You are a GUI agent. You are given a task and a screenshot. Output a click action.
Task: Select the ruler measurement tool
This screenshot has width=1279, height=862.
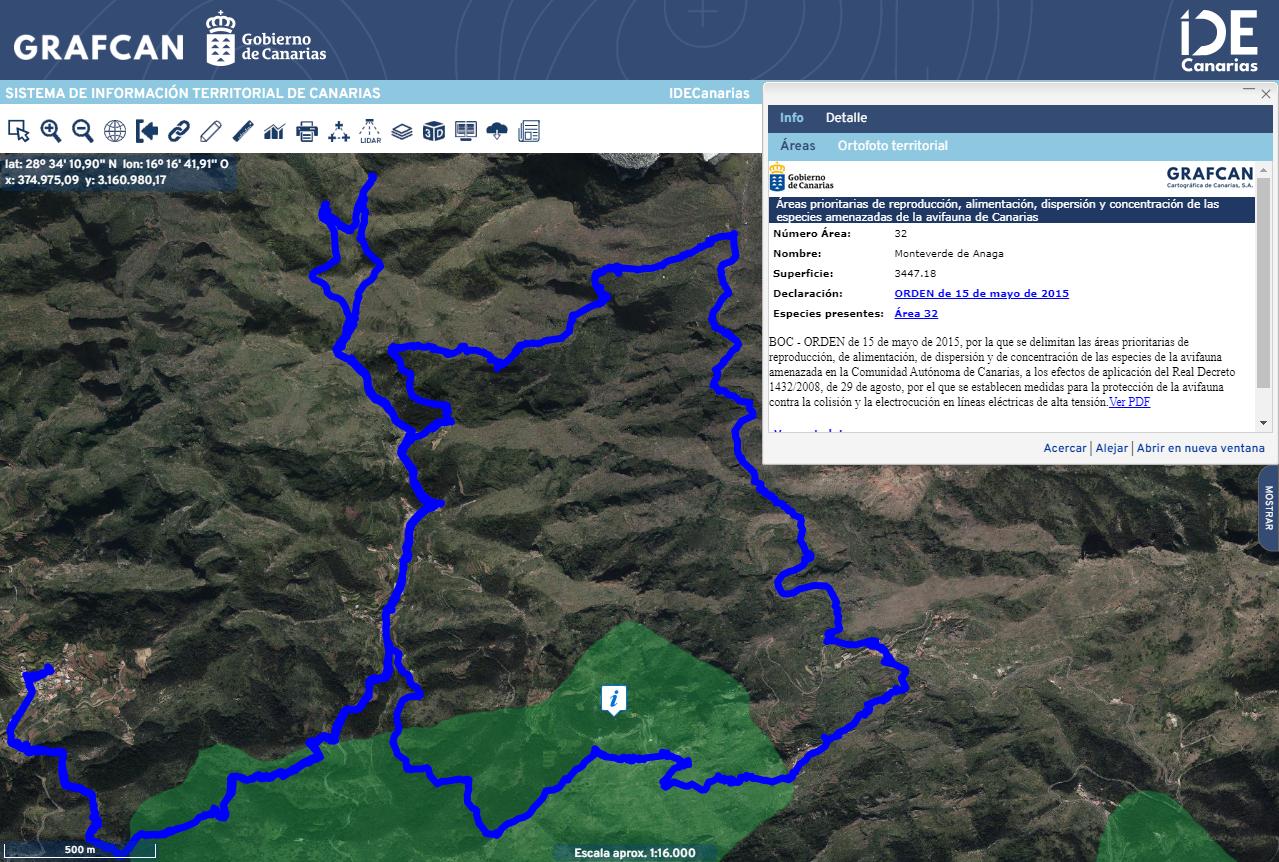coord(243,131)
